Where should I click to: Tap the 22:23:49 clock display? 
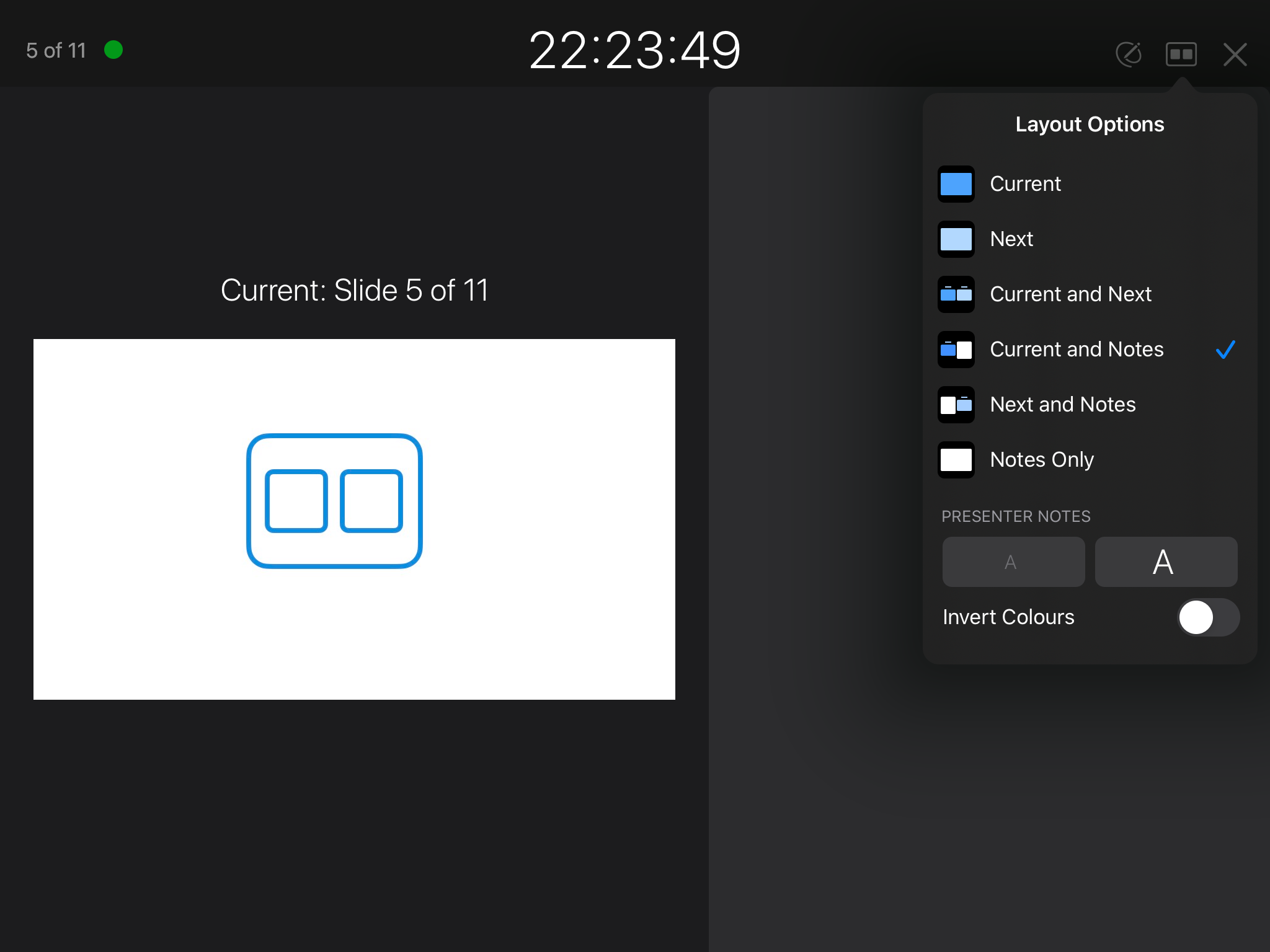pos(634,50)
